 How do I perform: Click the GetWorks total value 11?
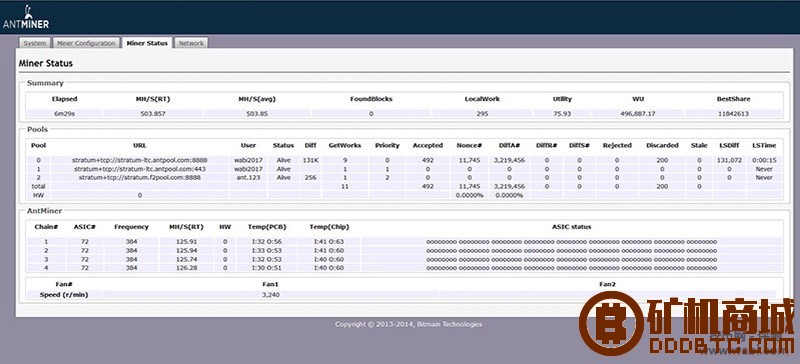point(345,186)
